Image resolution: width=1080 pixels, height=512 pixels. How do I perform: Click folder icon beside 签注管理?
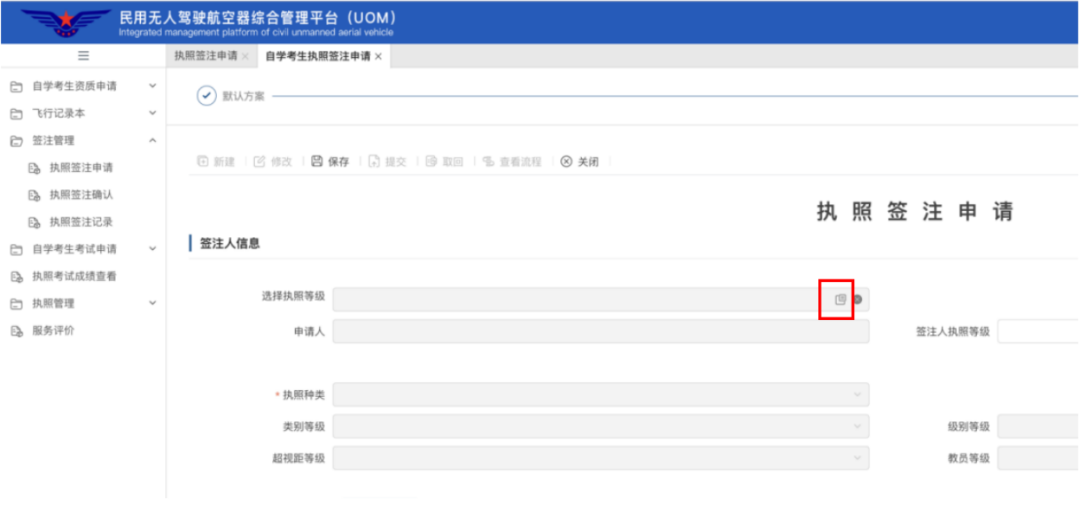[x=16, y=141]
